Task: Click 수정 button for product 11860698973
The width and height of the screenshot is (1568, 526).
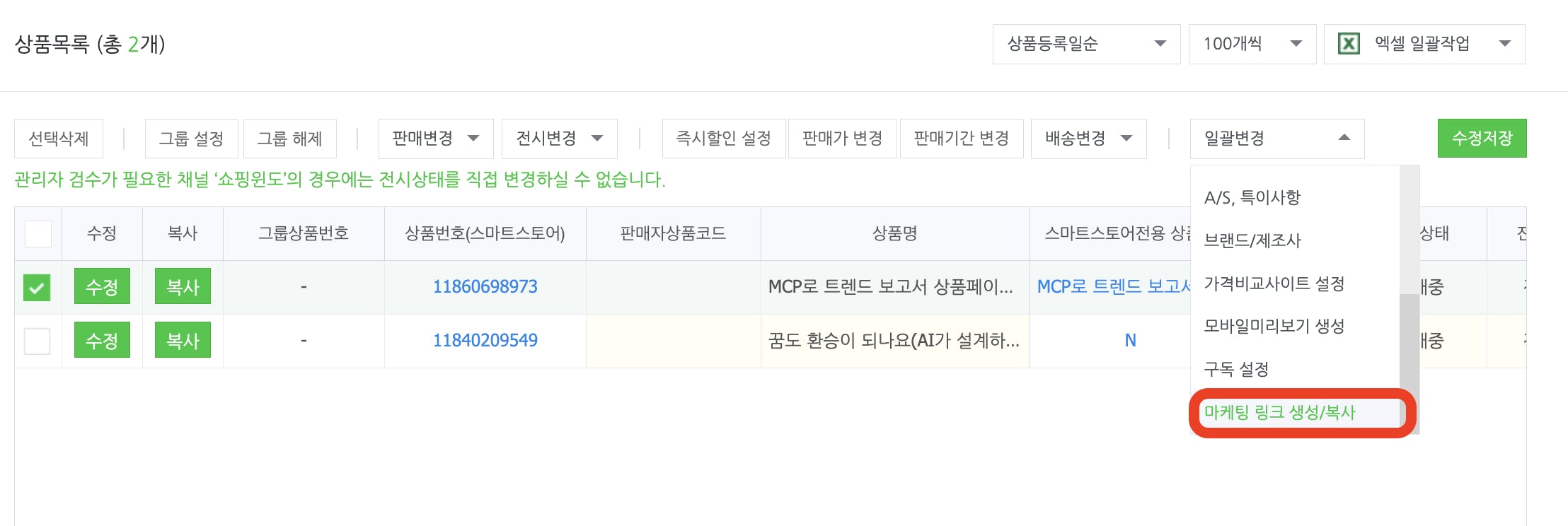Action: [102, 286]
